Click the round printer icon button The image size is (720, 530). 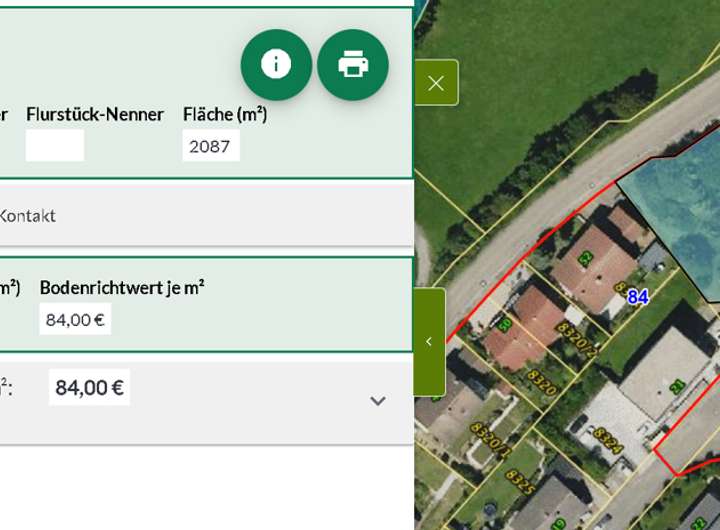click(353, 64)
